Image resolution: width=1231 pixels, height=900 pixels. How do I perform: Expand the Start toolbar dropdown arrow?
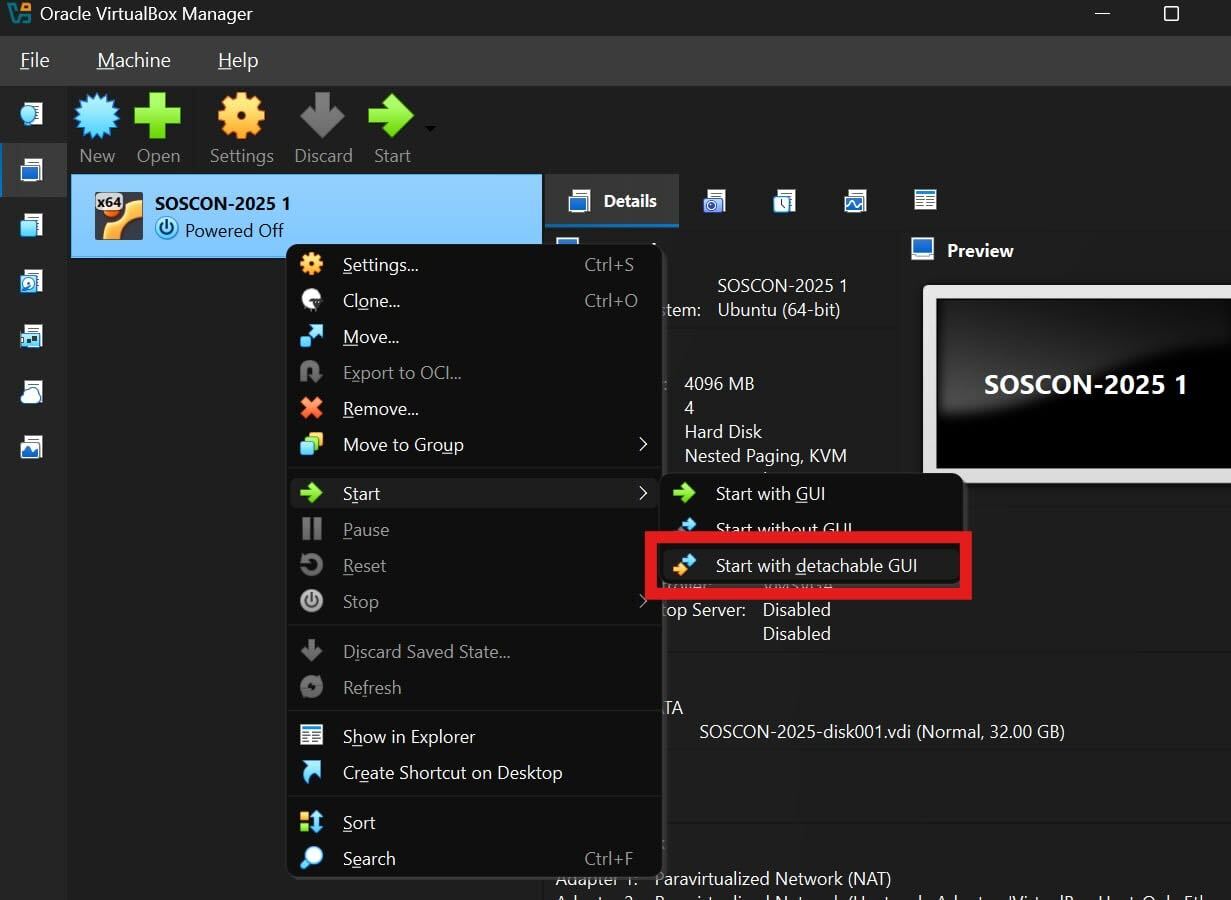point(430,129)
